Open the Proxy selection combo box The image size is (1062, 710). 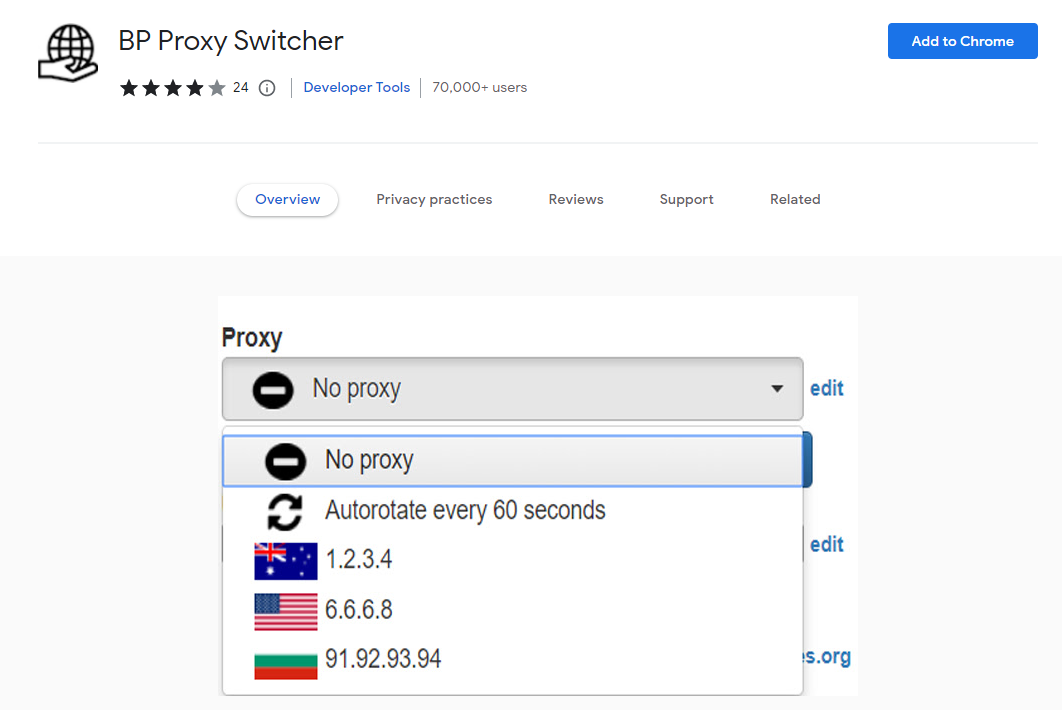click(x=513, y=389)
